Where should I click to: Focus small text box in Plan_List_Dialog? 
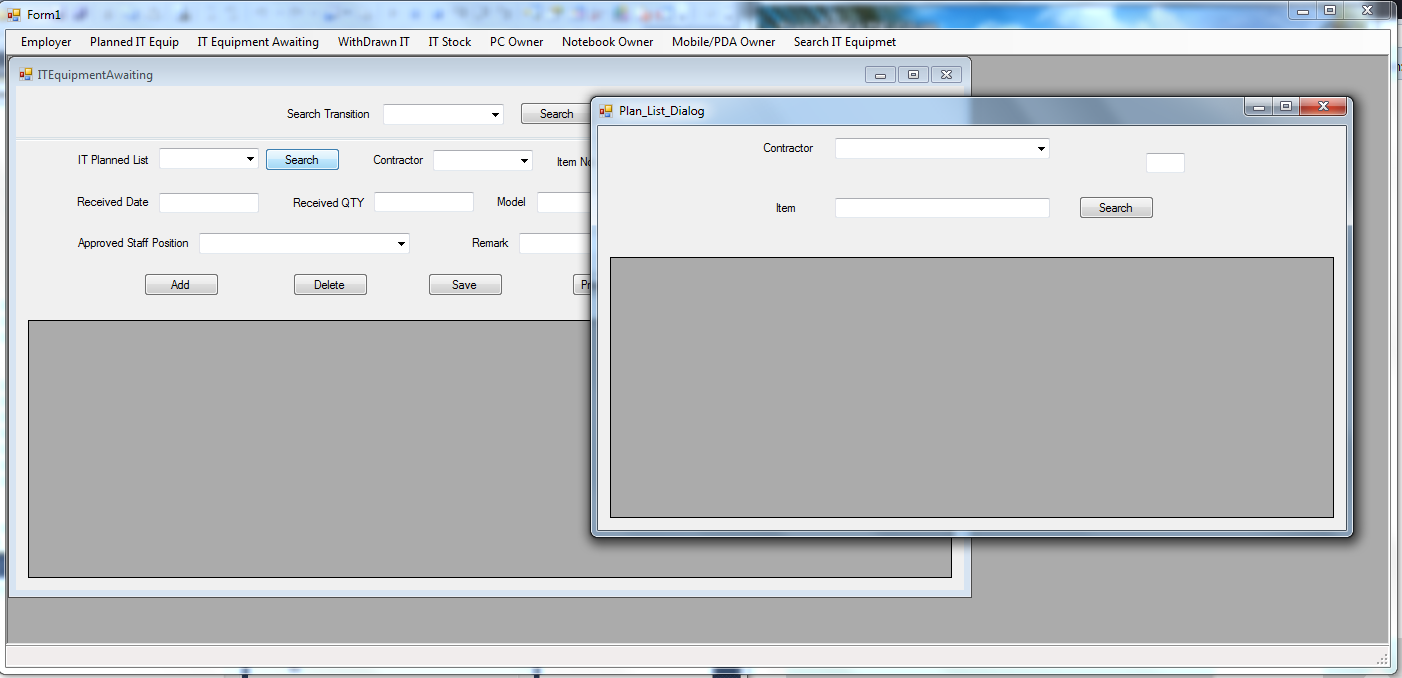(x=1165, y=163)
